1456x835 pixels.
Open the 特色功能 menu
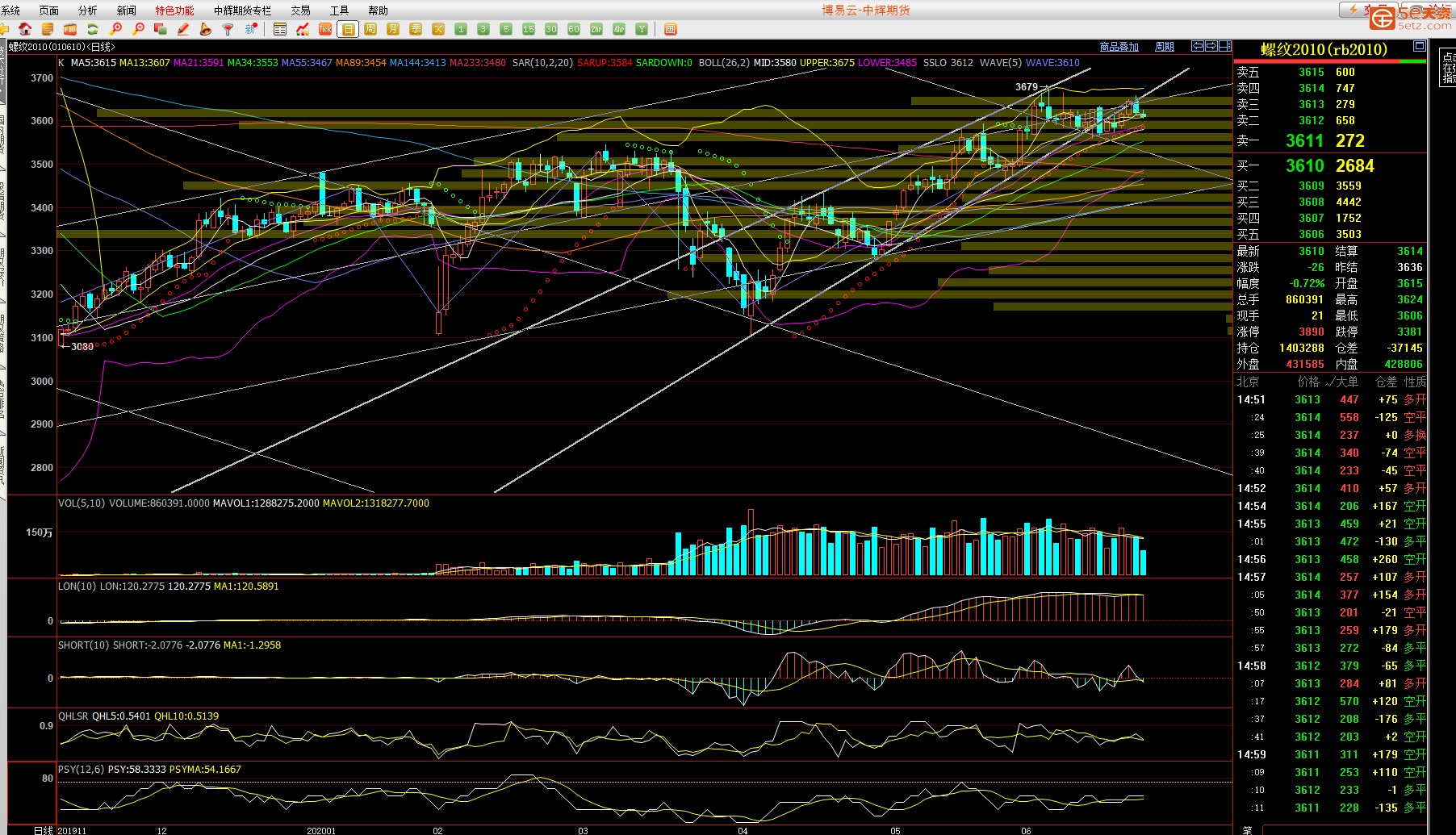click(175, 10)
